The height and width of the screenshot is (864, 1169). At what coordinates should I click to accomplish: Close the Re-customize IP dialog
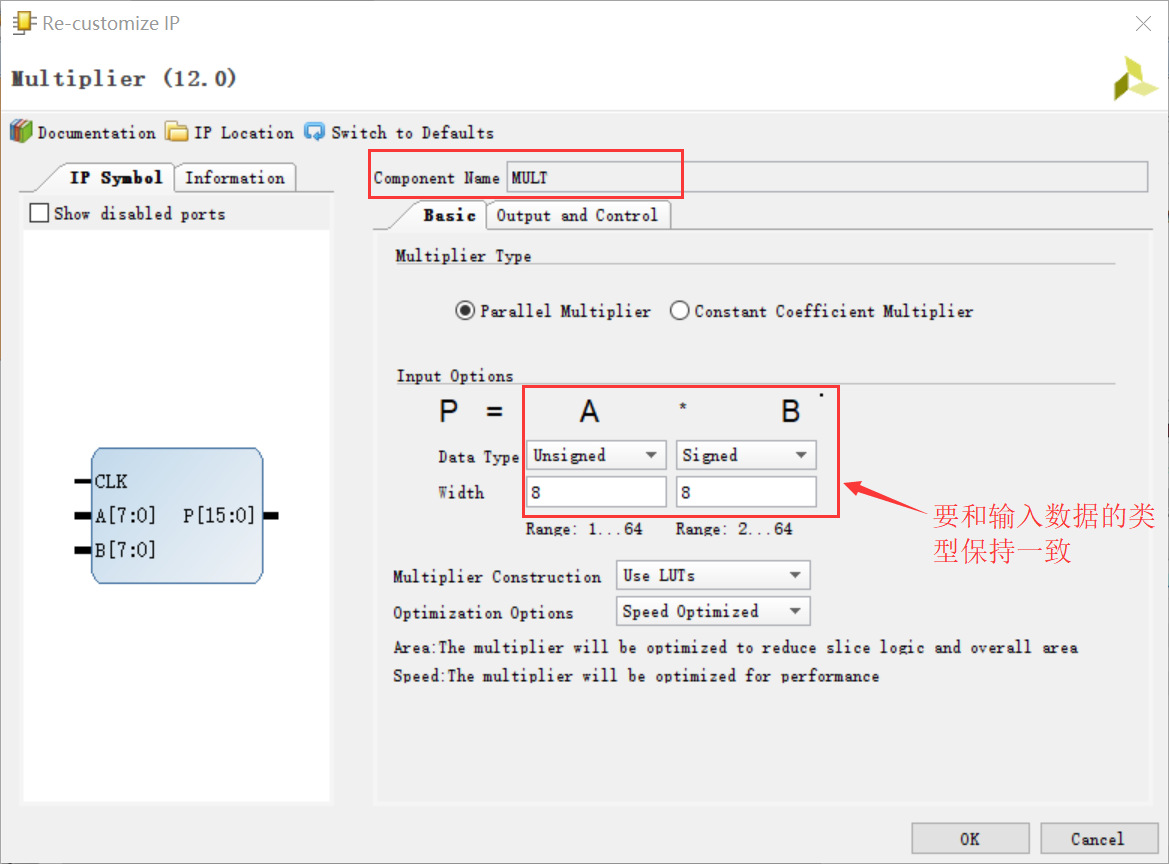[1143, 24]
